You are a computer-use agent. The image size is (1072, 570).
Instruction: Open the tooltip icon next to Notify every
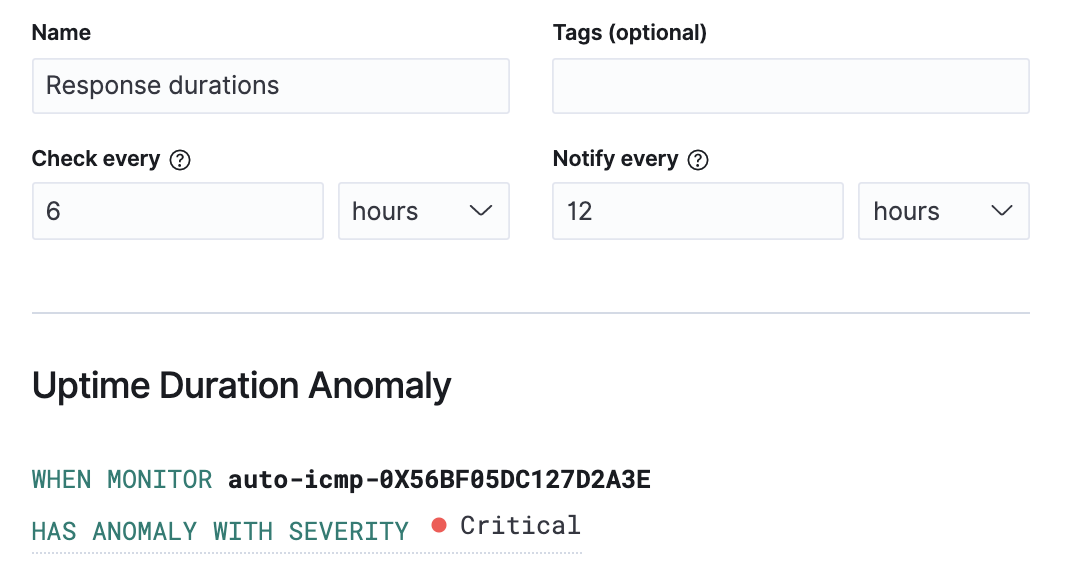699,160
